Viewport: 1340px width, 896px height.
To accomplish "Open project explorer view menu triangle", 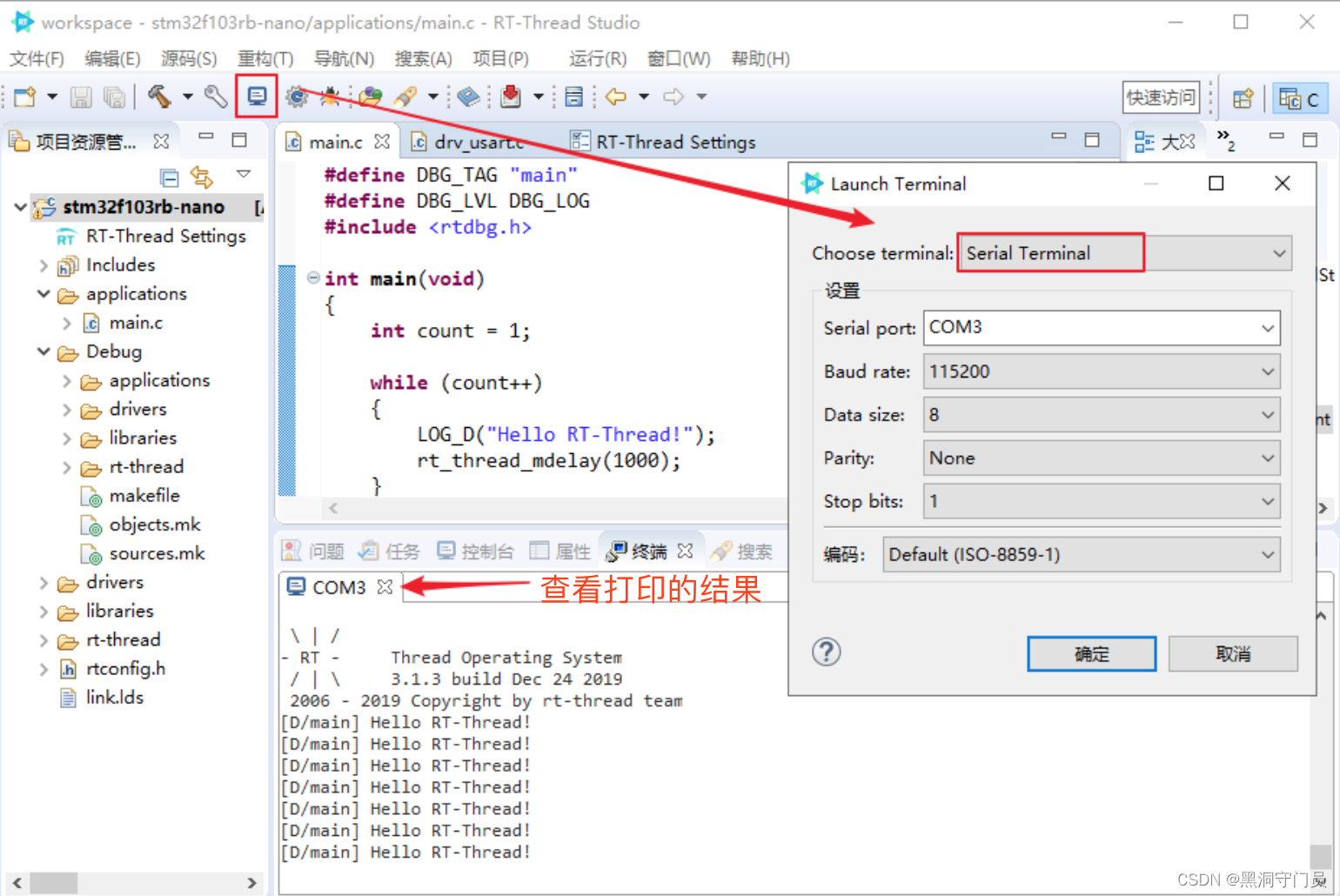I will coord(244,175).
